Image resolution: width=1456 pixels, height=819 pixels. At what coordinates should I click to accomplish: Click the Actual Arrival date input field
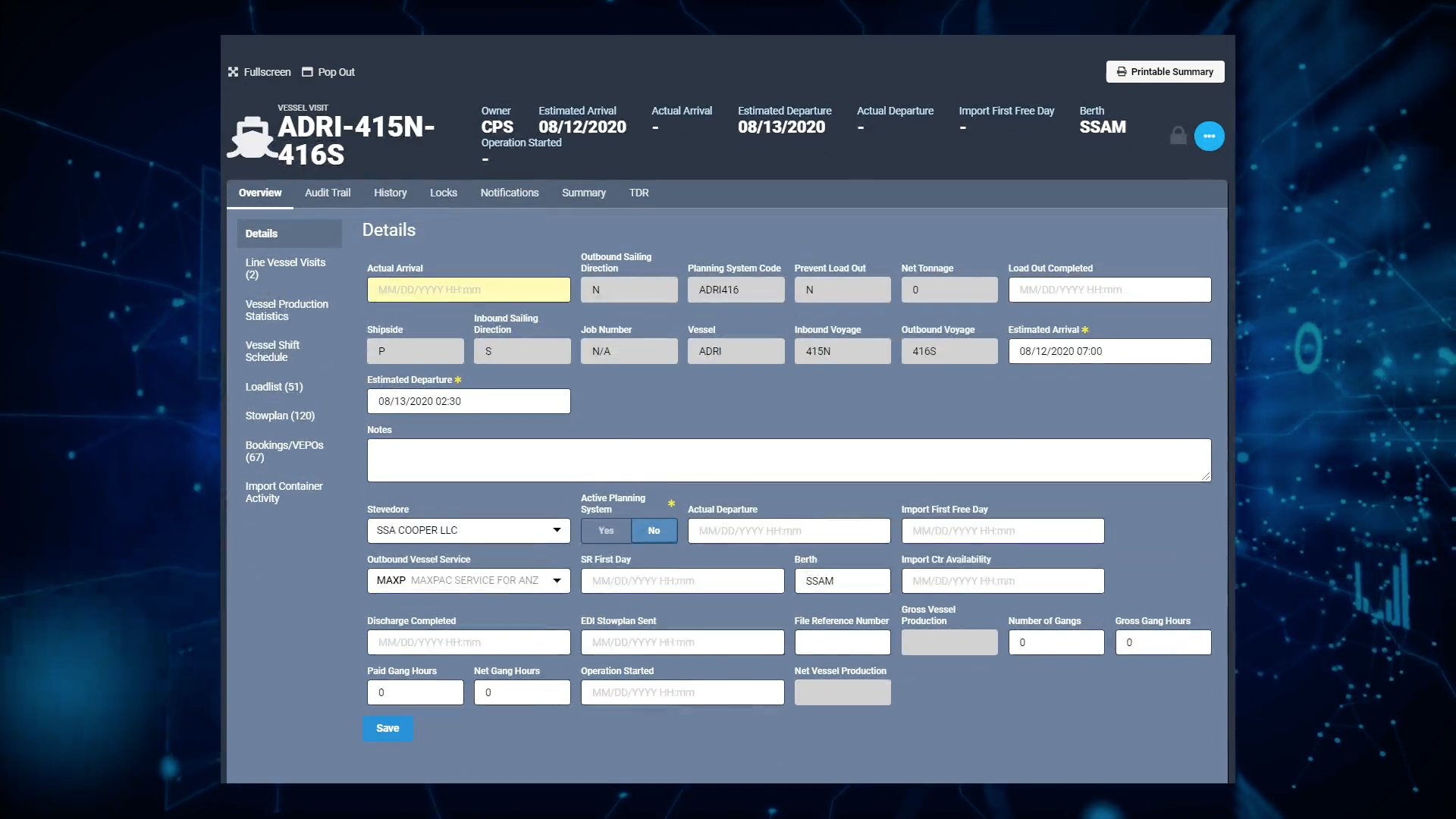pyautogui.click(x=468, y=289)
